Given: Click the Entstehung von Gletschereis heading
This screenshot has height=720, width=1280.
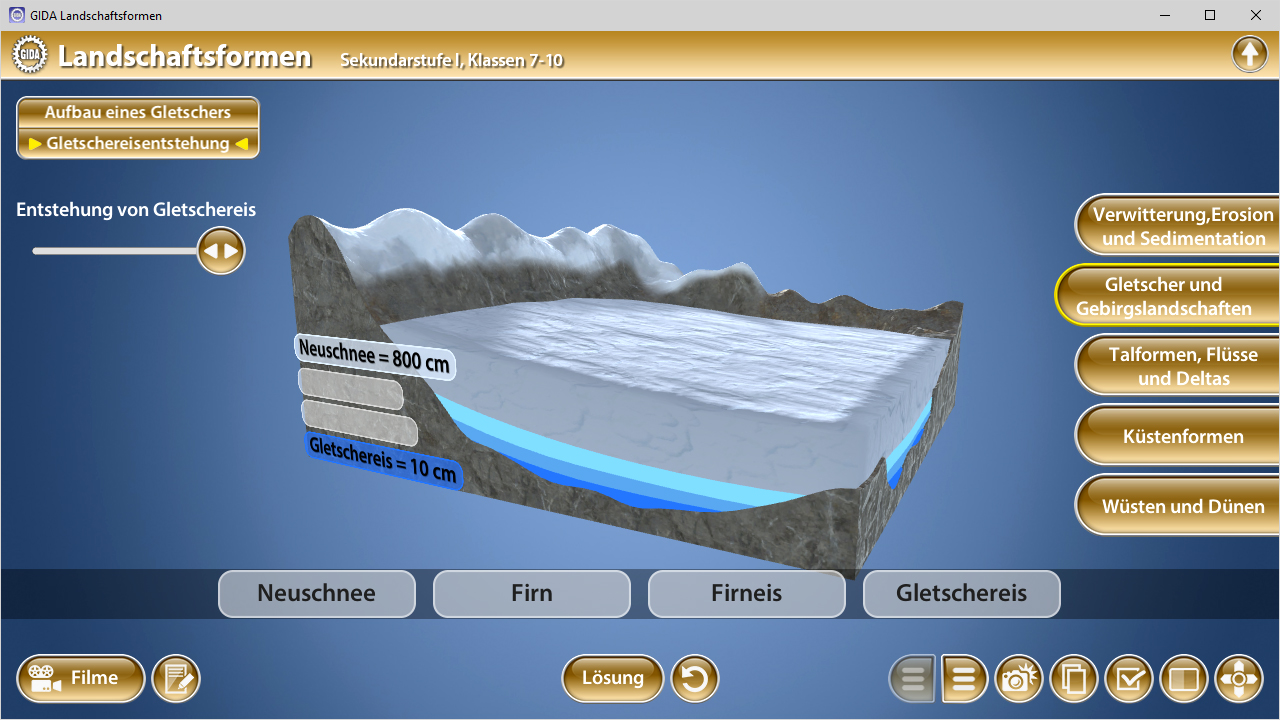Looking at the screenshot, I should [136, 210].
